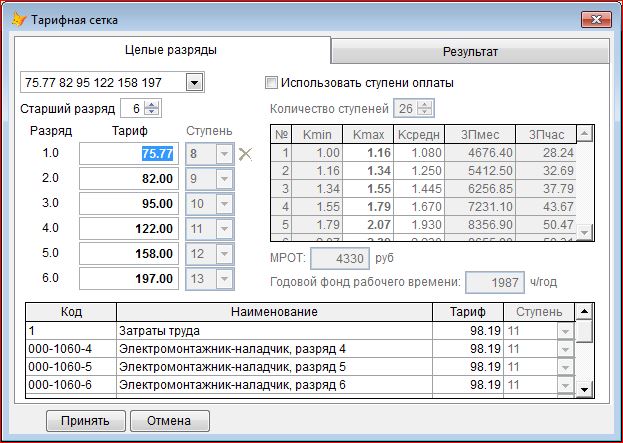The width and height of the screenshot is (623, 443).
Task: Click the ЗПчас column header
Action: click(546, 135)
